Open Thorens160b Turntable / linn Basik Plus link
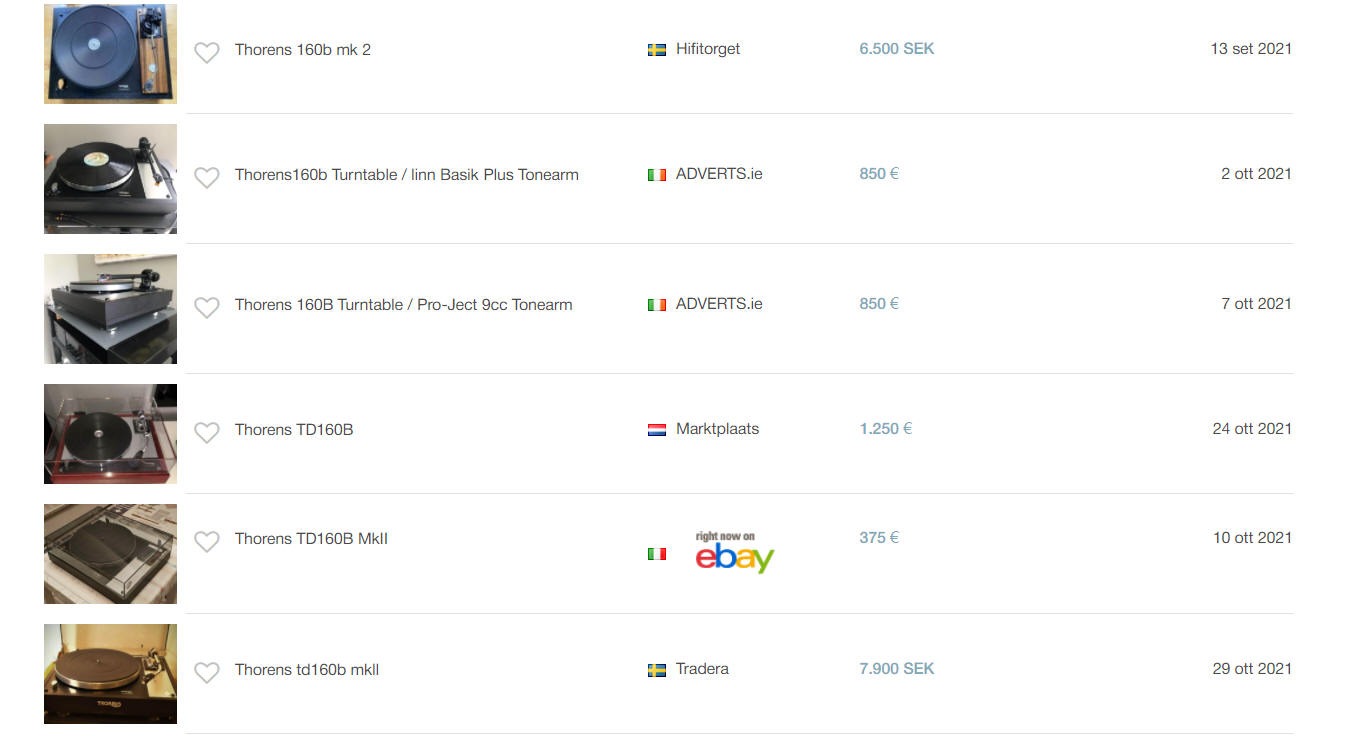Image resolution: width=1353 pixels, height=736 pixels. [407, 175]
